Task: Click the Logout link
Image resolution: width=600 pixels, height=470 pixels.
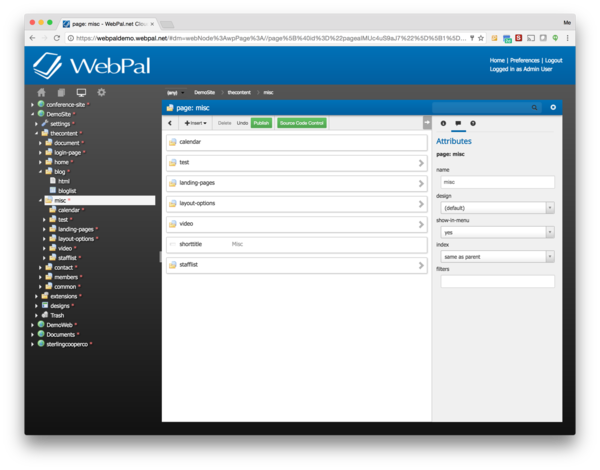Action: pos(553,60)
